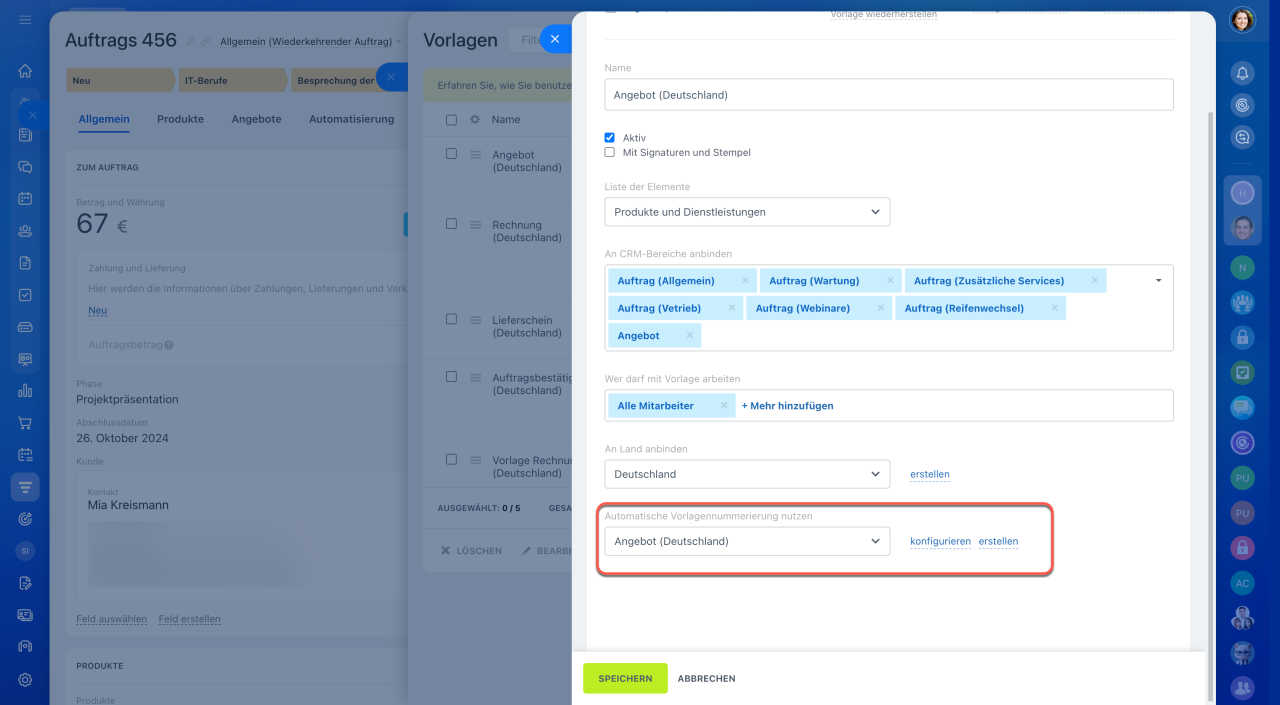Open the notifications bell in right panel

coord(1242,73)
